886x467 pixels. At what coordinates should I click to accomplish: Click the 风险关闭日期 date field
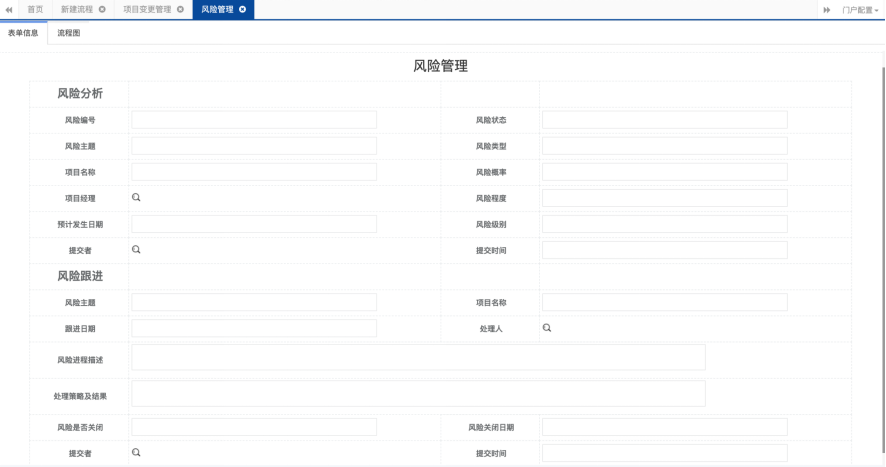point(664,427)
